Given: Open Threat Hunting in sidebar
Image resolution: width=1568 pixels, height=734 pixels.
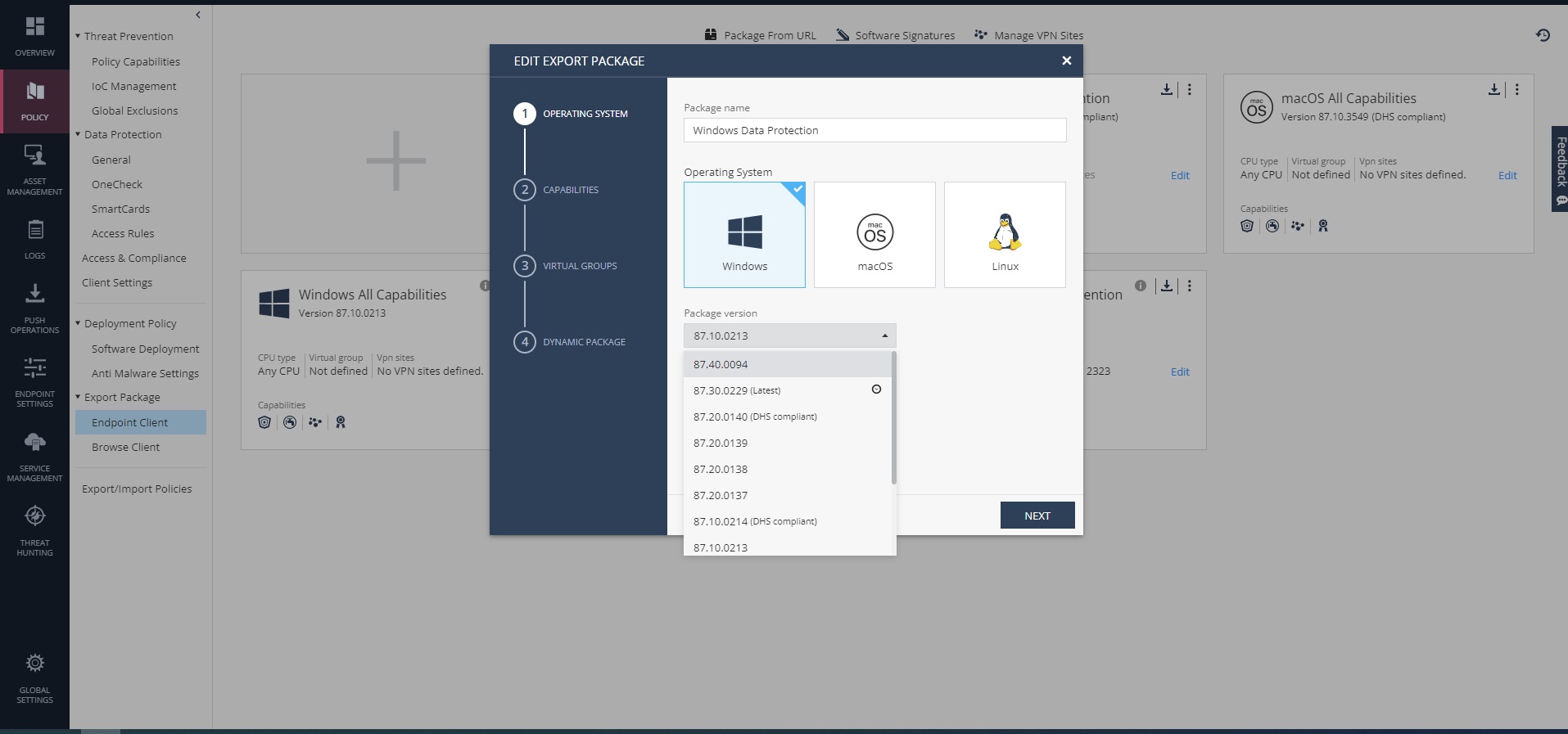Looking at the screenshot, I should pos(34,530).
